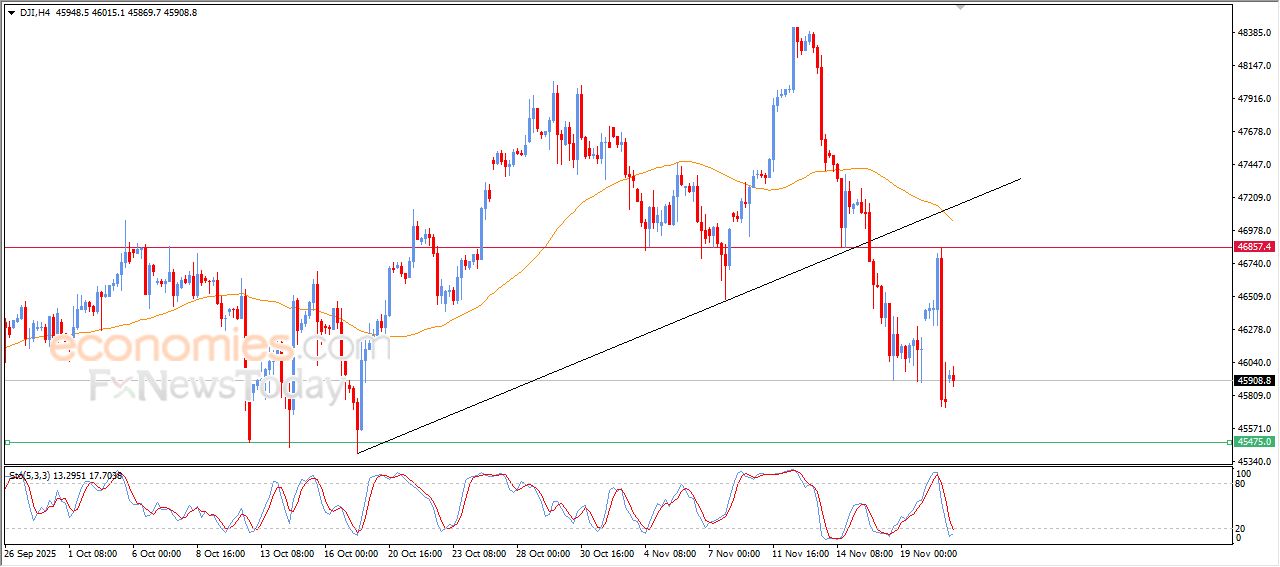
Task: Click the stochastic 80 level label
Action: tap(1240, 484)
